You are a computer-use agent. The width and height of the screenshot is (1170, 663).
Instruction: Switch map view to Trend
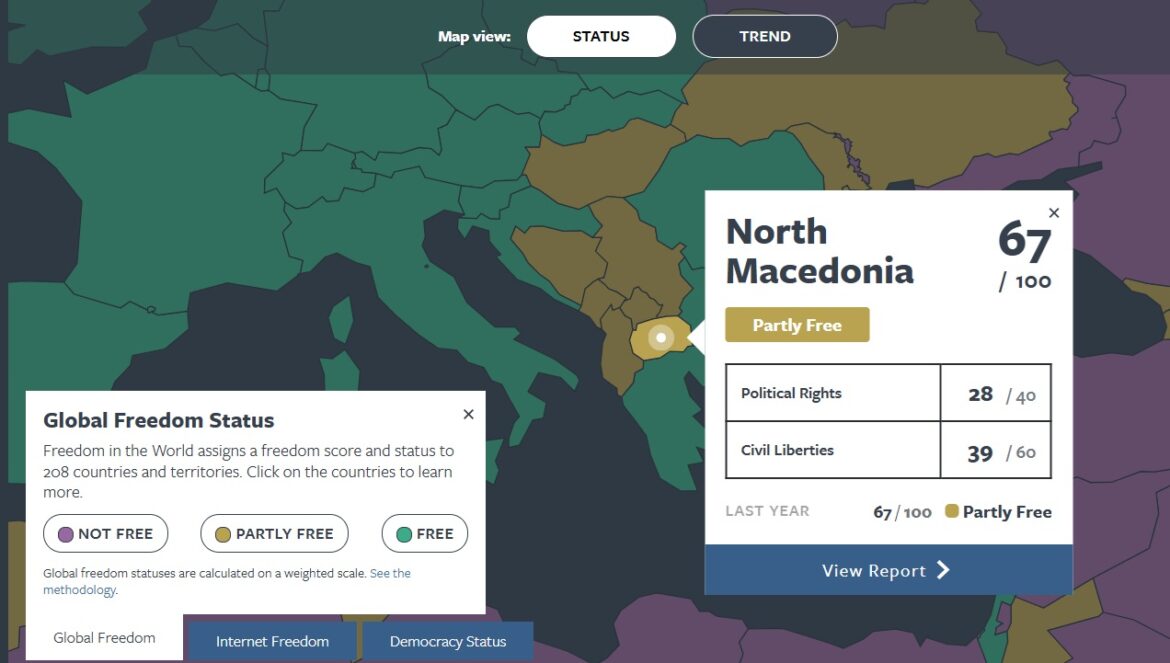tap(765, 36)
